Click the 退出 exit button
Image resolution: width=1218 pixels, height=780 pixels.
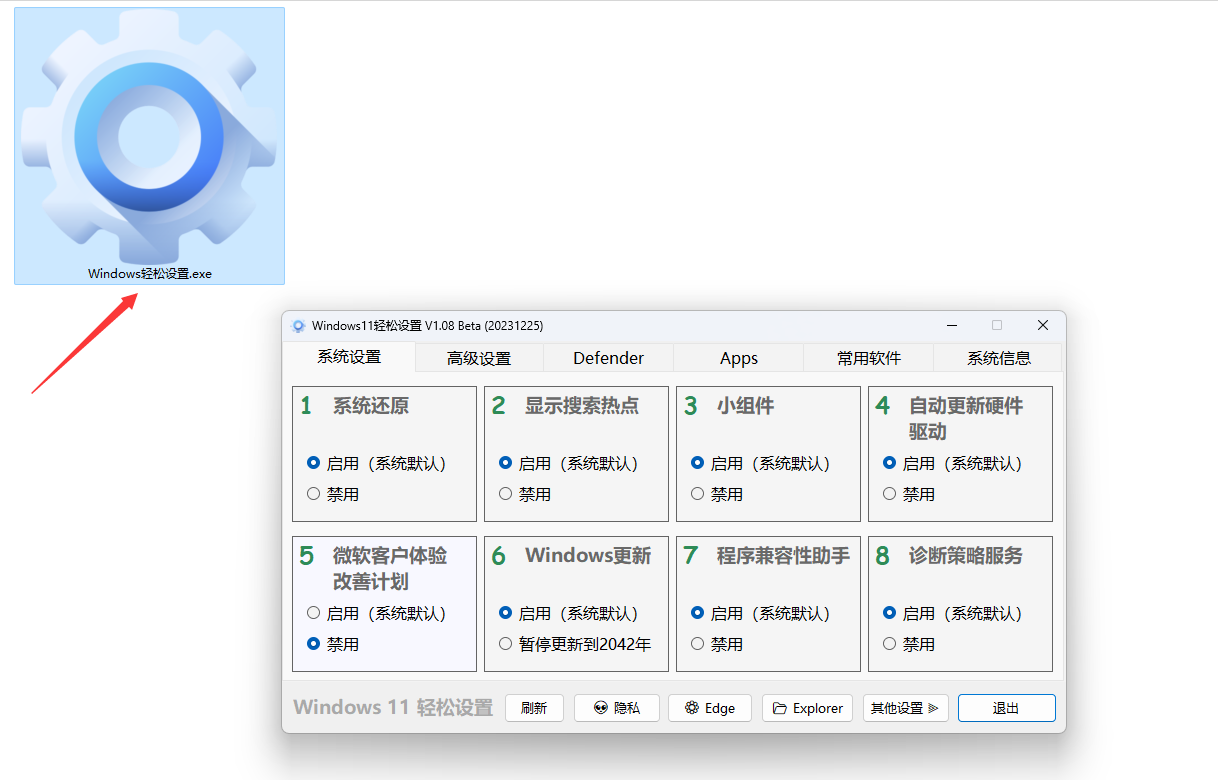(1006, 707)
